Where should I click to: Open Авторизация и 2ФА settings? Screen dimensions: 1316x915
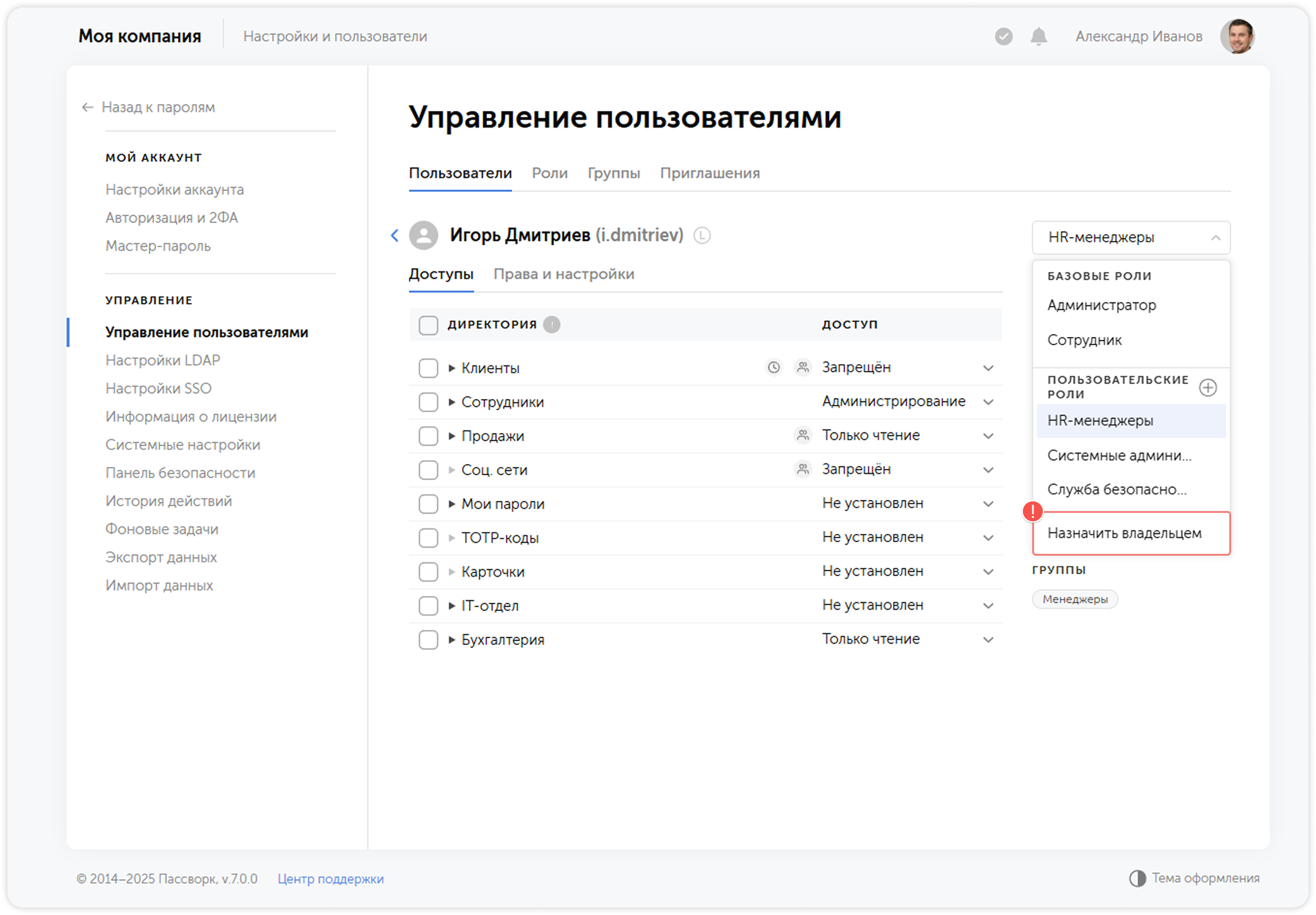tap(172, 218)
